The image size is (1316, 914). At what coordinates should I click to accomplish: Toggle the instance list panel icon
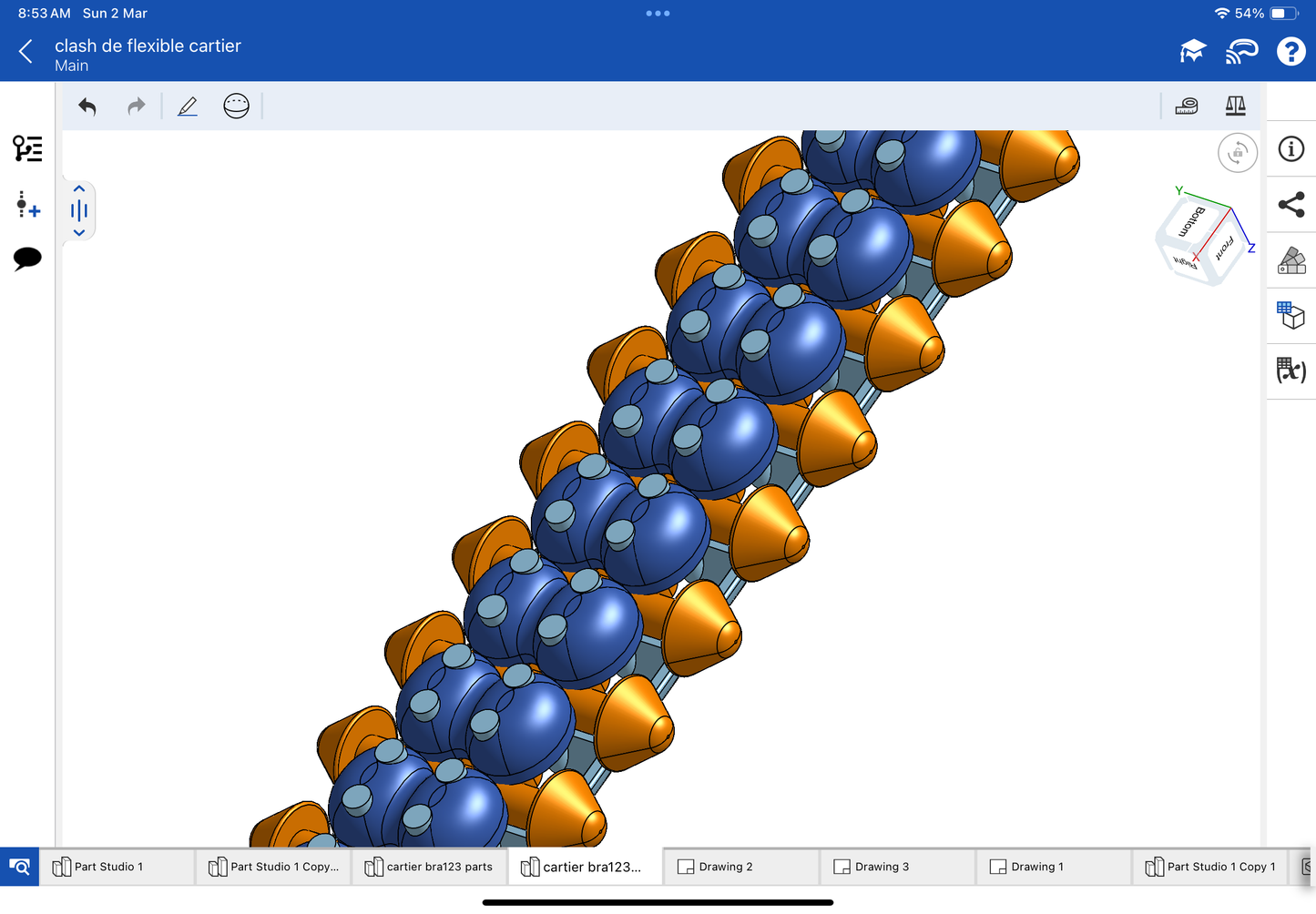27,148
